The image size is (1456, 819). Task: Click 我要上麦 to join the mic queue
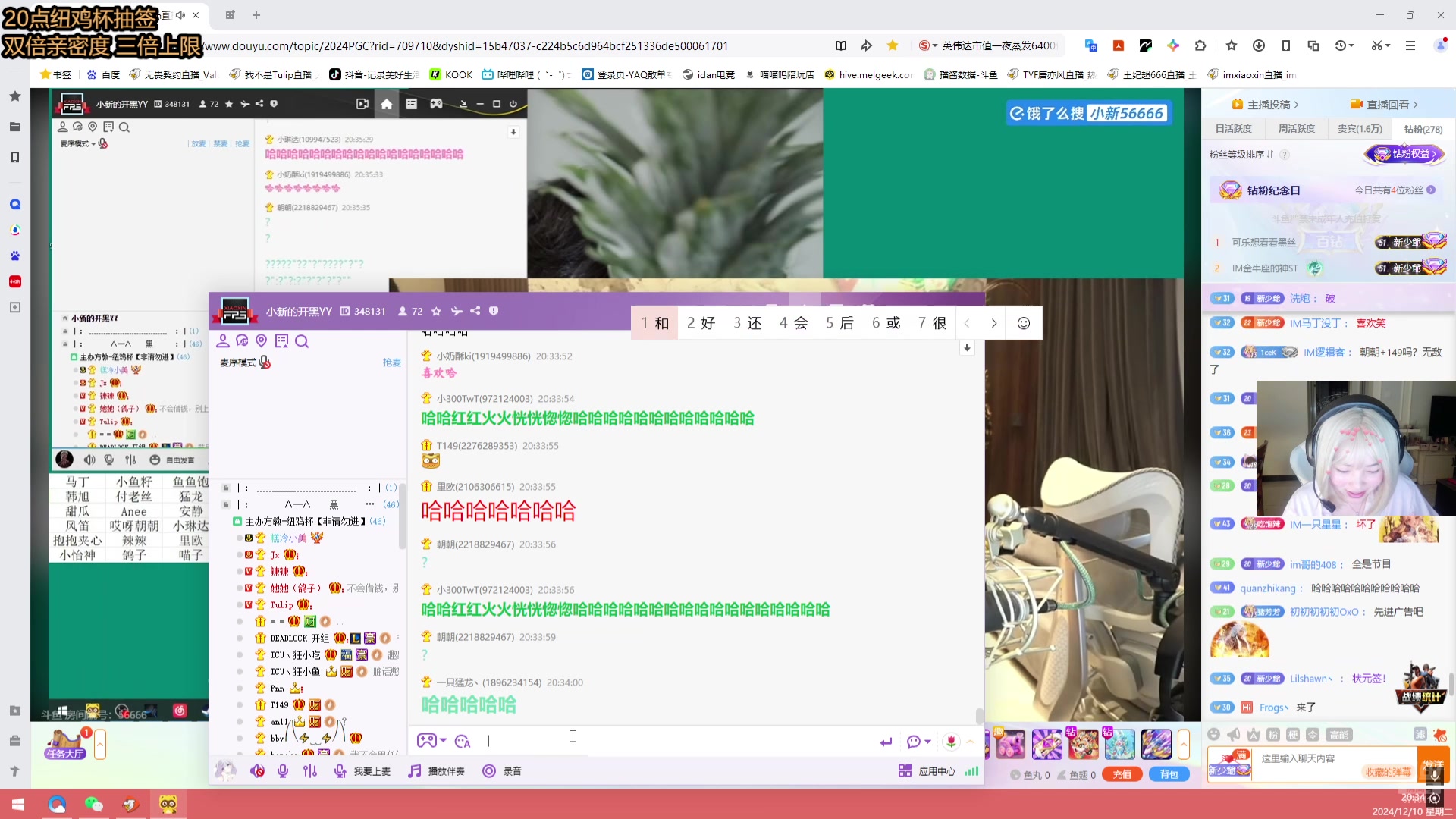362,771
